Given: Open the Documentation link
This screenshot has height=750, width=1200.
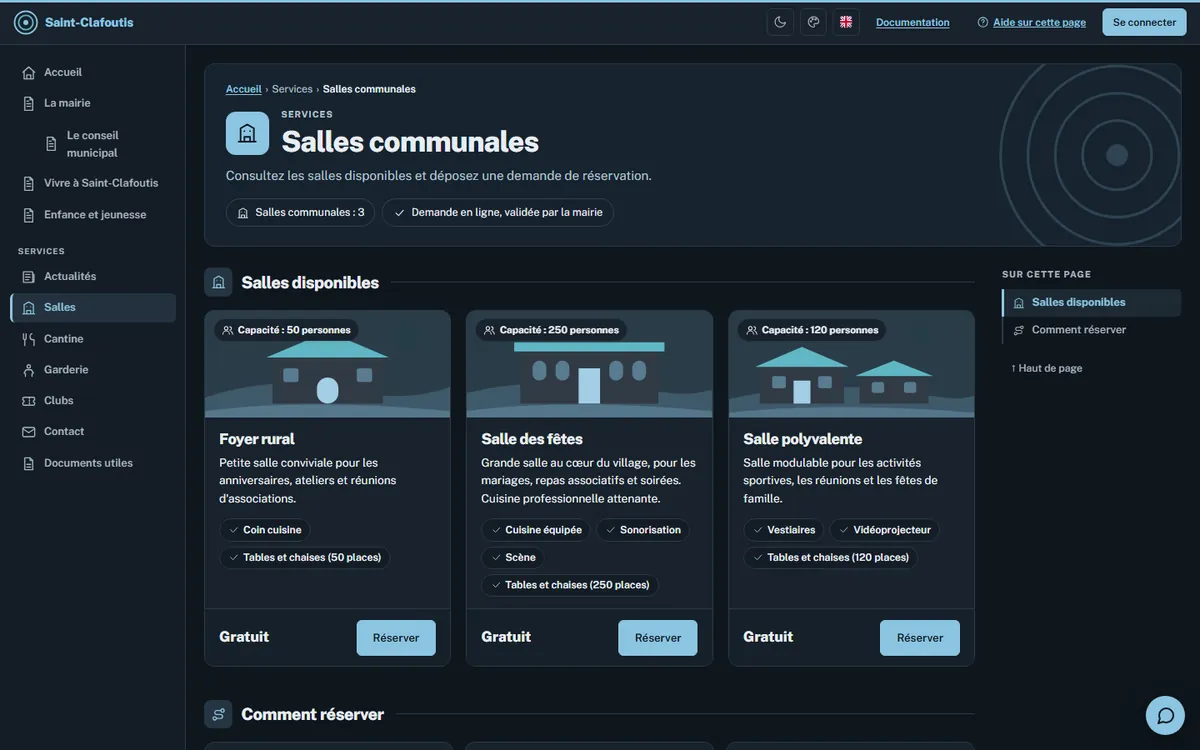Looking at the screenshot, I should click(913, 22).
